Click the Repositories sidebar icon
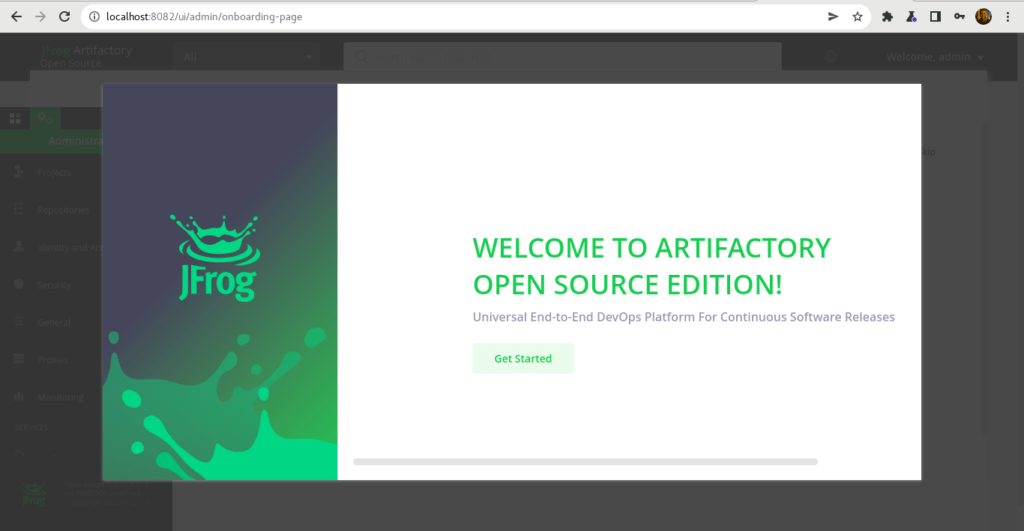This screenshot has width=1024, height=531. 19,209
